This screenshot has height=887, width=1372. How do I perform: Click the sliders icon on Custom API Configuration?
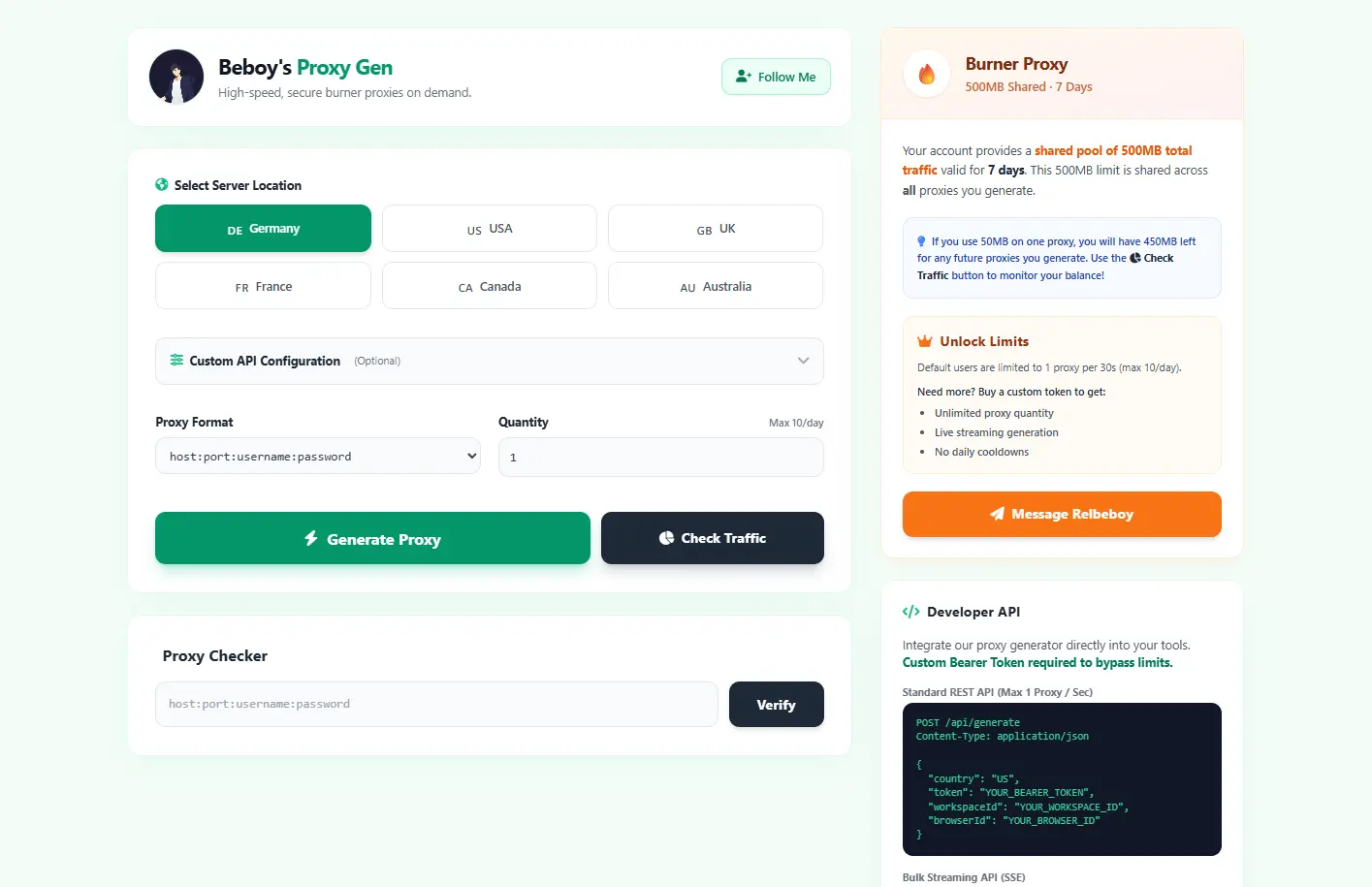click(x=176, y=360)
